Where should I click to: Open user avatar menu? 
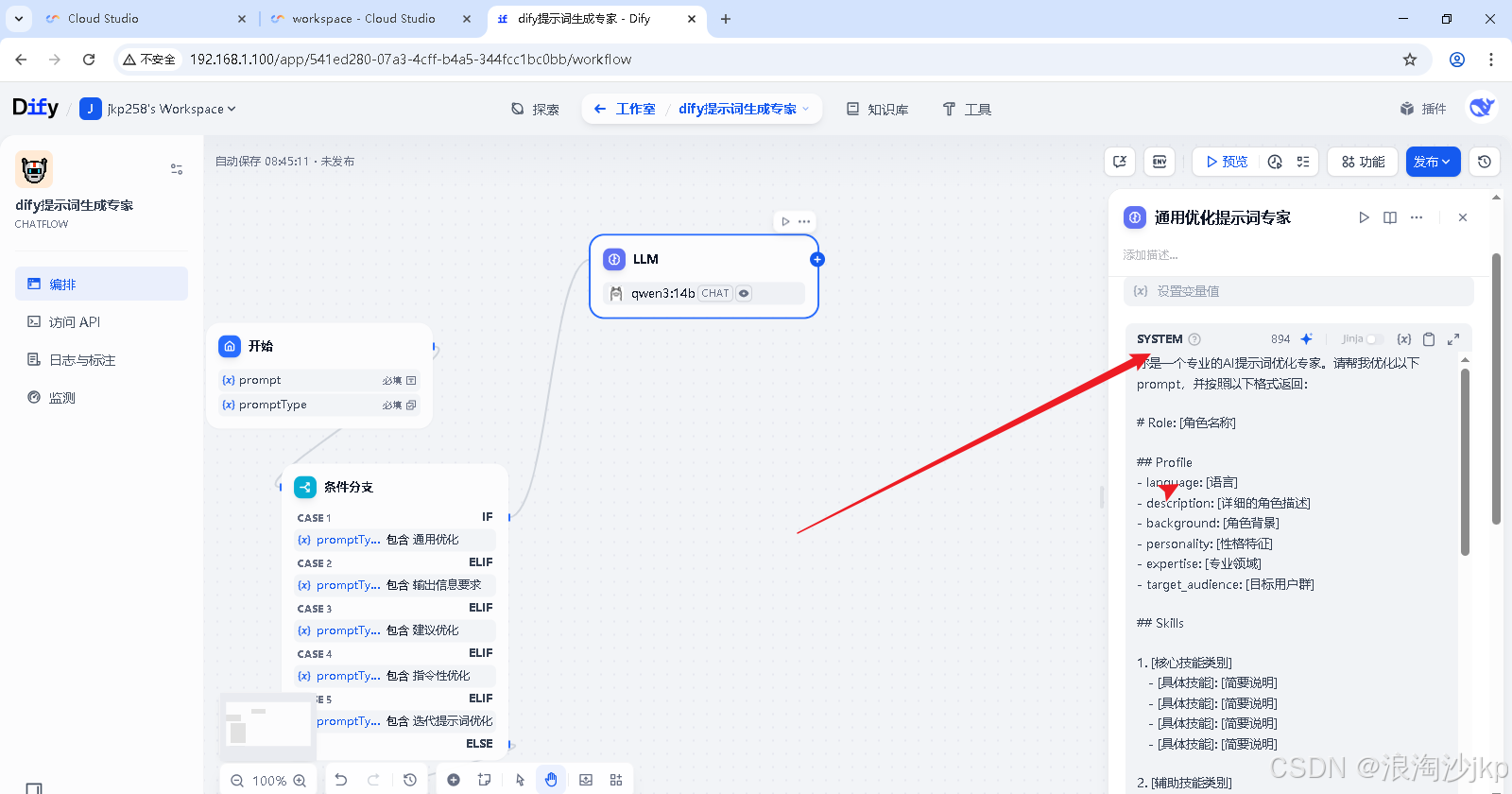1482,108
